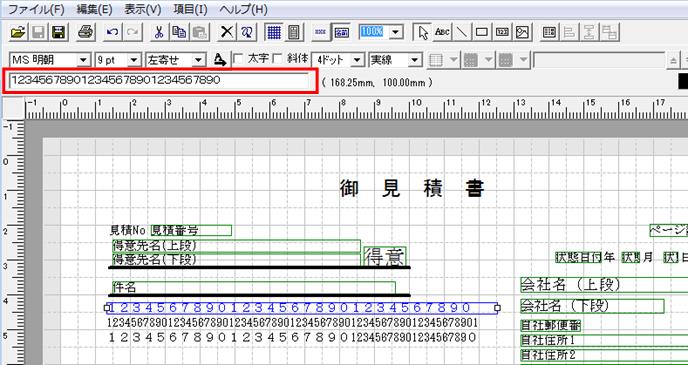
Task: Select the 自社郵便番 field
Action: [551, 326]
